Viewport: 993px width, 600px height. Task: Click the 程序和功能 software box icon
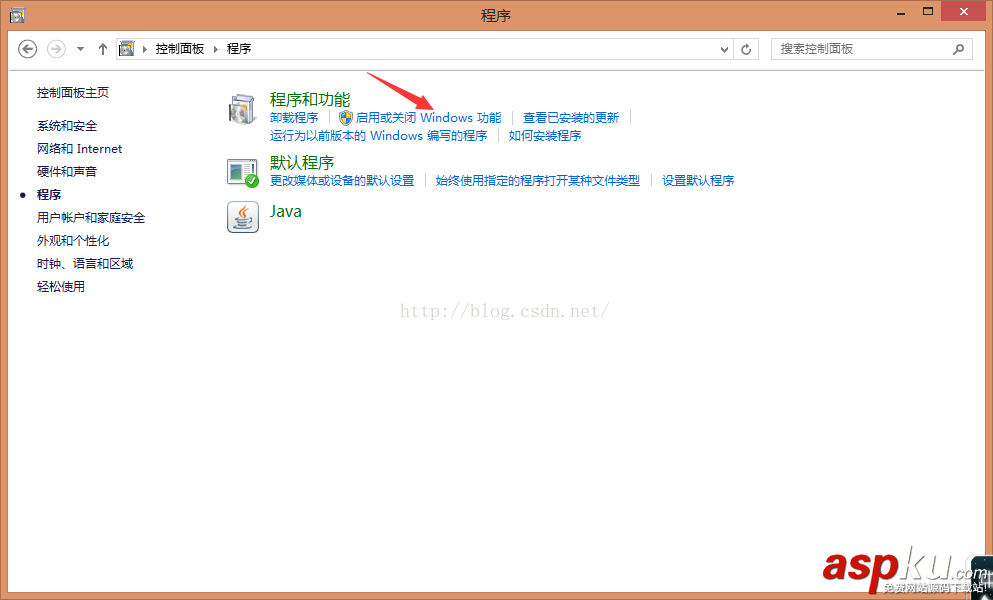coord(242,108)
